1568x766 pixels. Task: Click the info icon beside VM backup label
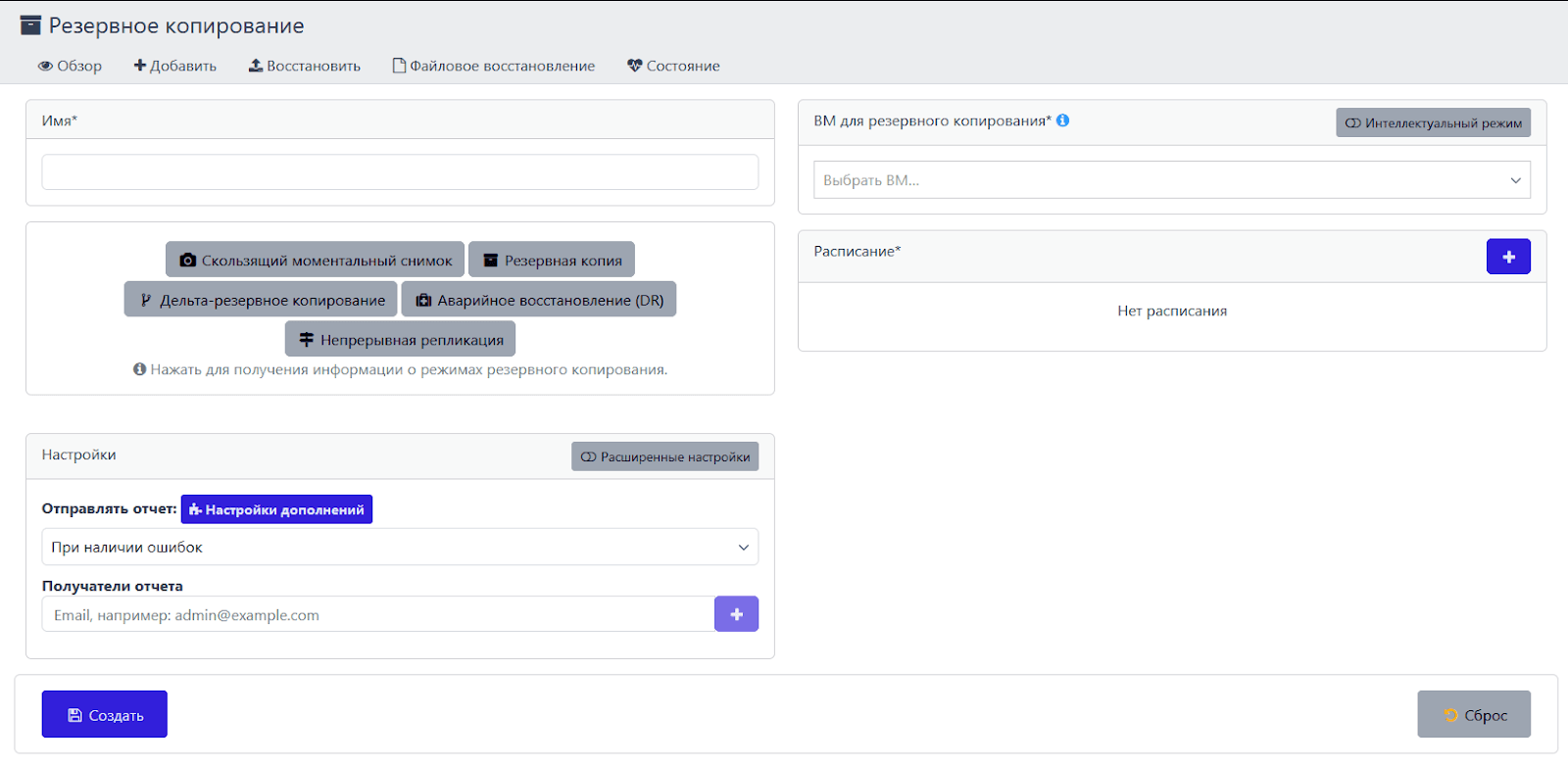click(x=1062, y=120)
